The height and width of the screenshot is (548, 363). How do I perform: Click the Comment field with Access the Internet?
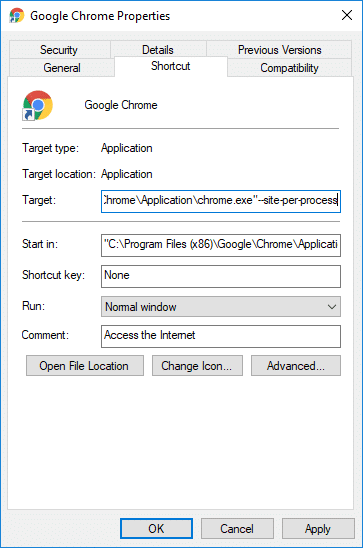[x=221, y=337]
